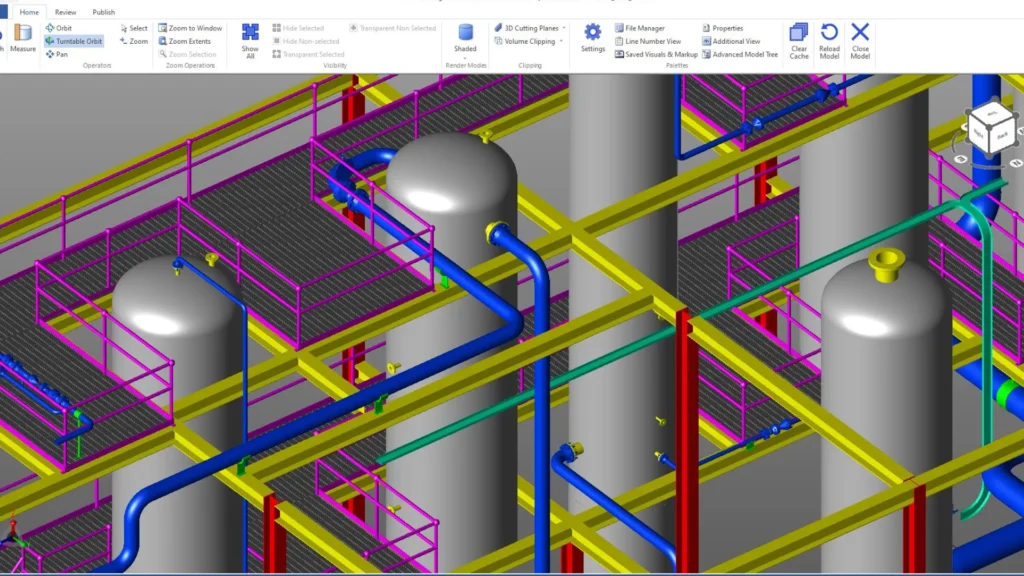This screenshot has height=576, width=1024.
Task: Click the Close Model icon
Action: (860, 39)
